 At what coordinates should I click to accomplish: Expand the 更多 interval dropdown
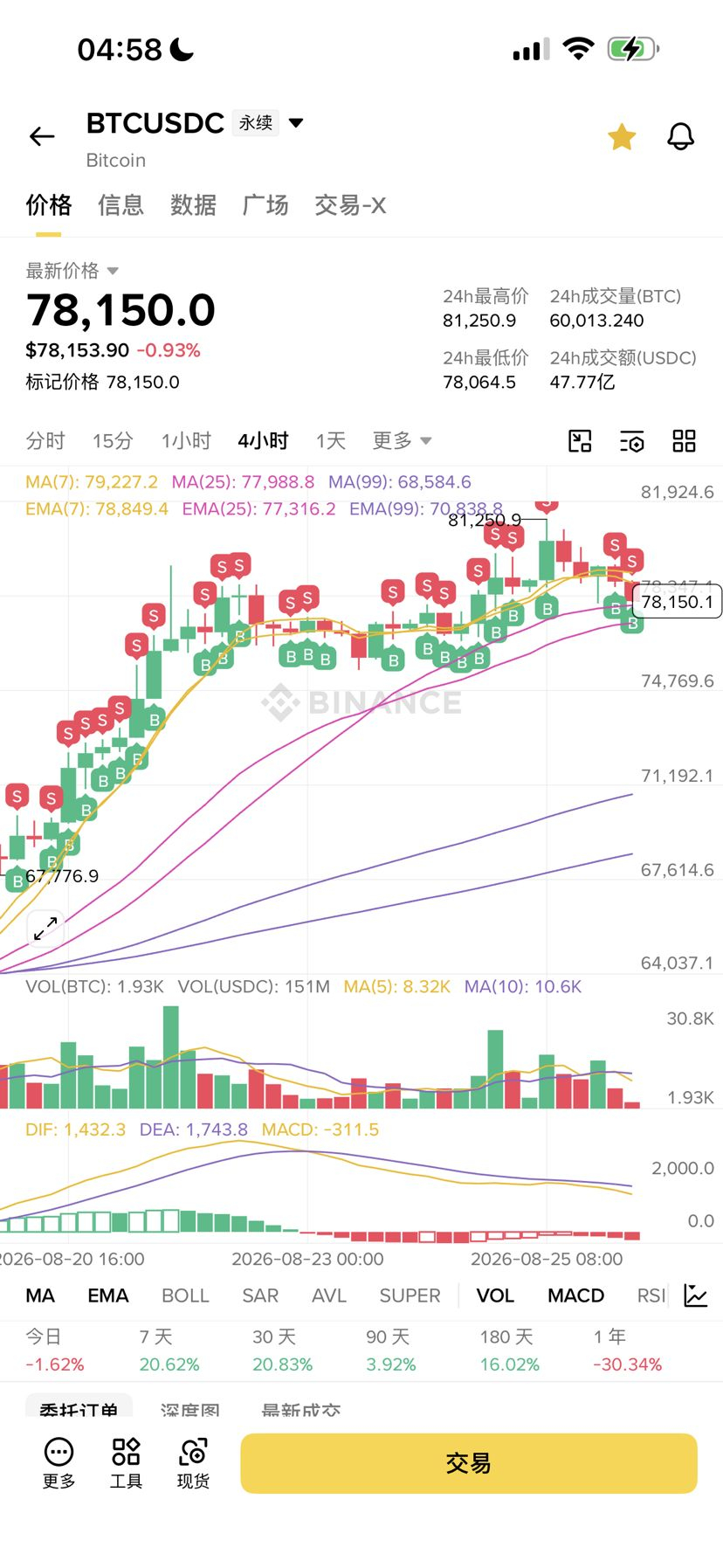pyautogui.click(x=402, y=440)
